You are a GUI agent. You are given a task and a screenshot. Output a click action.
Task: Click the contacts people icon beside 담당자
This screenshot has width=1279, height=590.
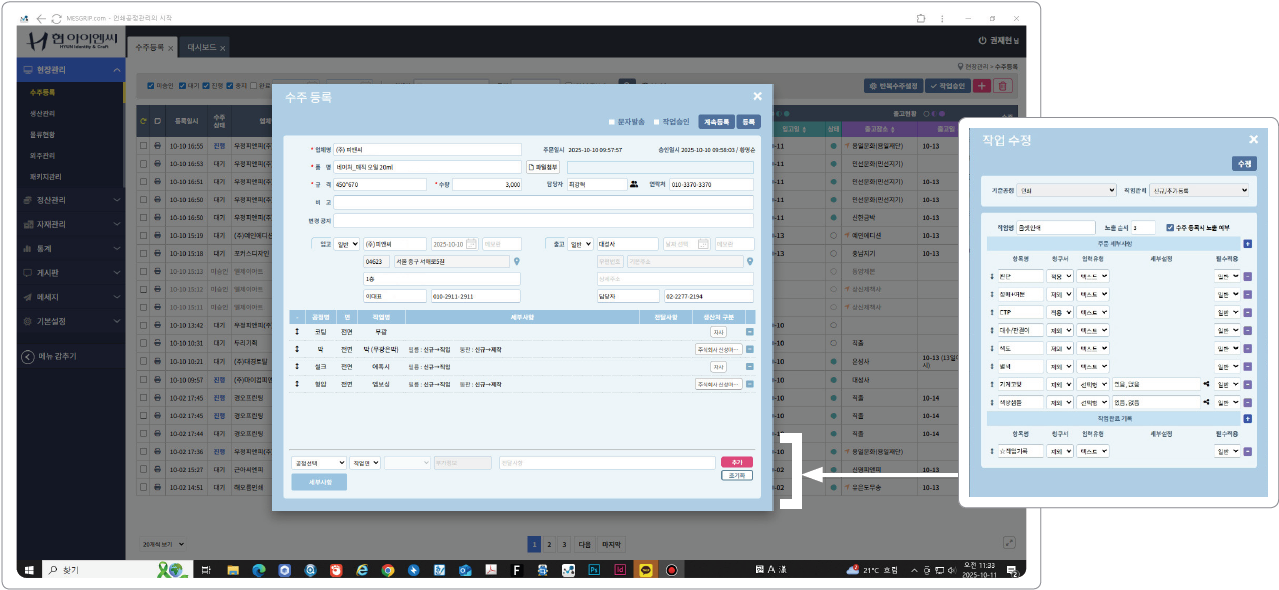[633, 184]
